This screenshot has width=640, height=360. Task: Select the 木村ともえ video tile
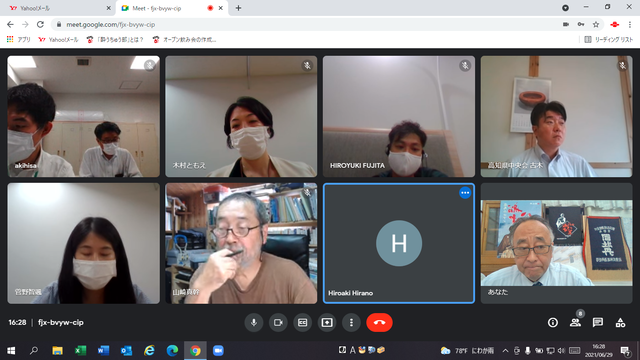(241, 116)
